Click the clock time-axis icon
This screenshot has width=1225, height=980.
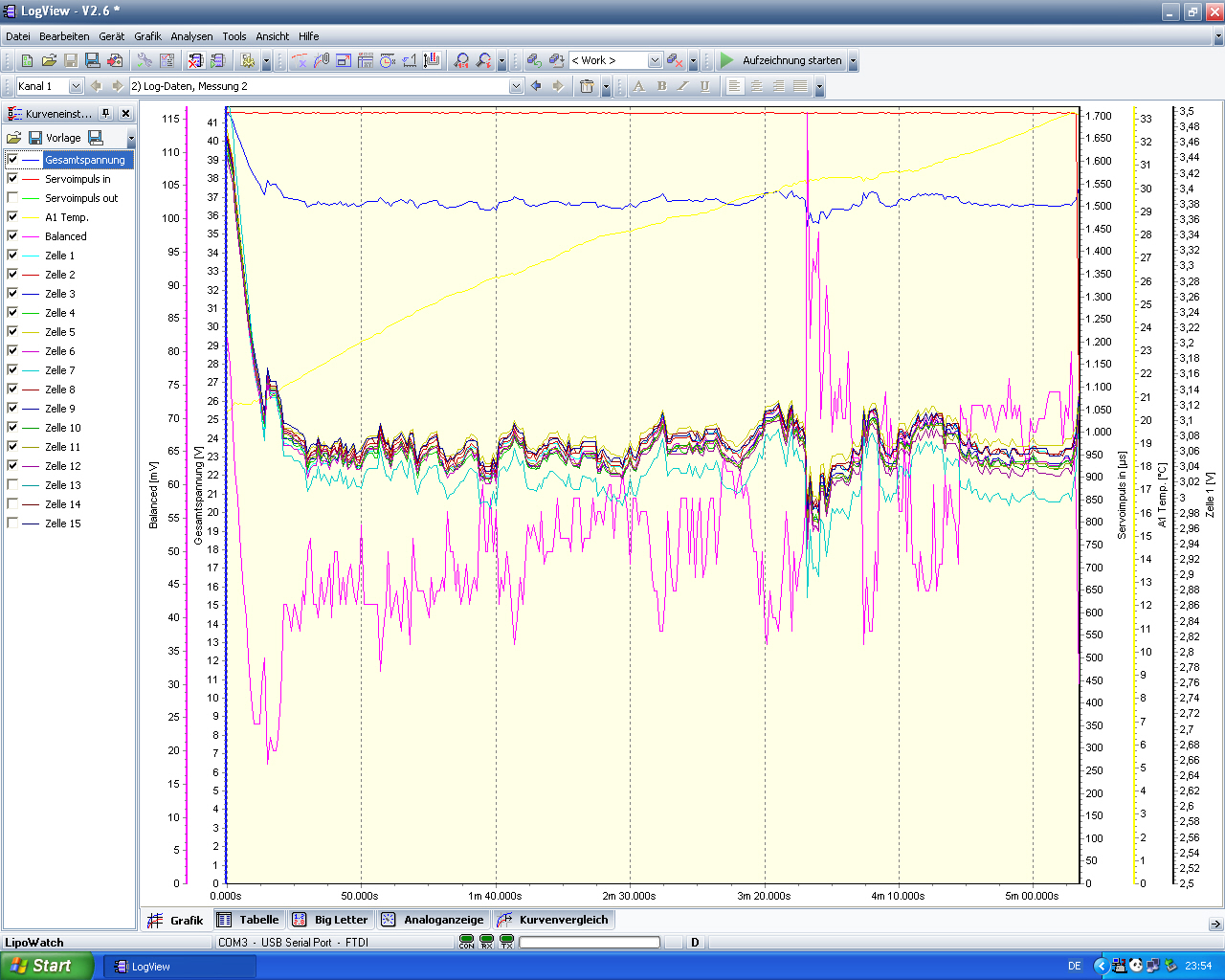coord(387,60)
